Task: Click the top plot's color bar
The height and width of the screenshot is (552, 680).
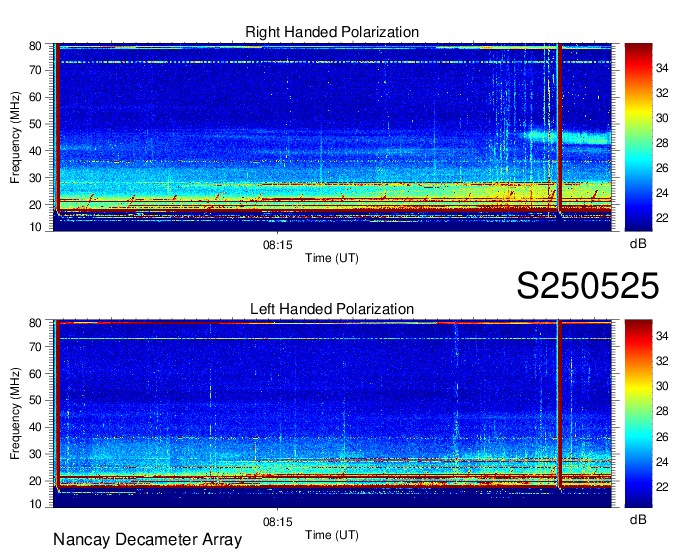Action: click(x=638, y=137)
